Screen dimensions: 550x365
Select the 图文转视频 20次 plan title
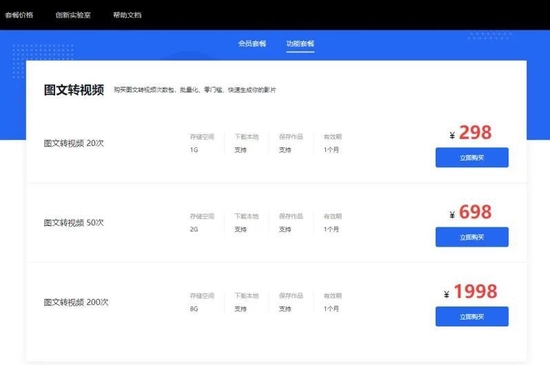(74, 143)
